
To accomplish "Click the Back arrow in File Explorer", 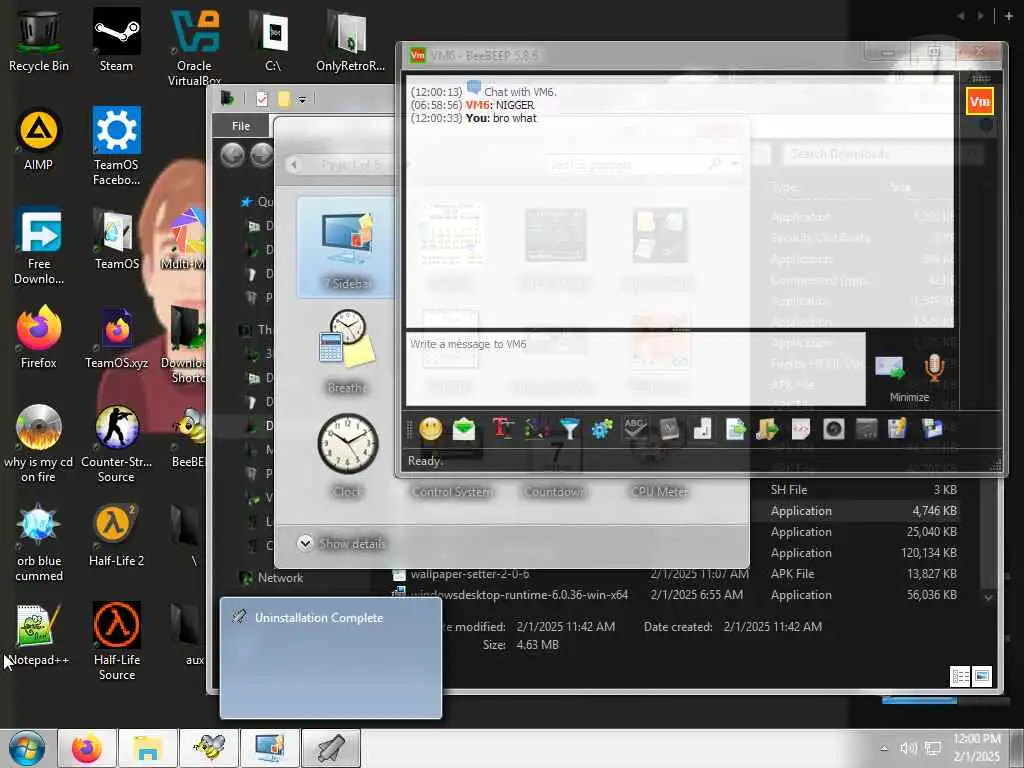I will coord(232,155).
